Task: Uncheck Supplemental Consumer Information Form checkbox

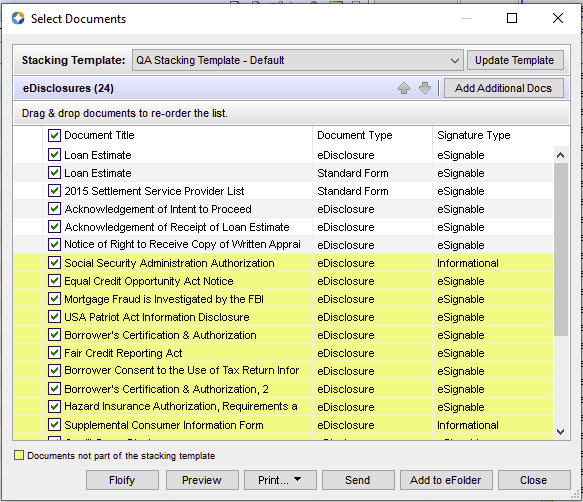Action: (54, 425)
